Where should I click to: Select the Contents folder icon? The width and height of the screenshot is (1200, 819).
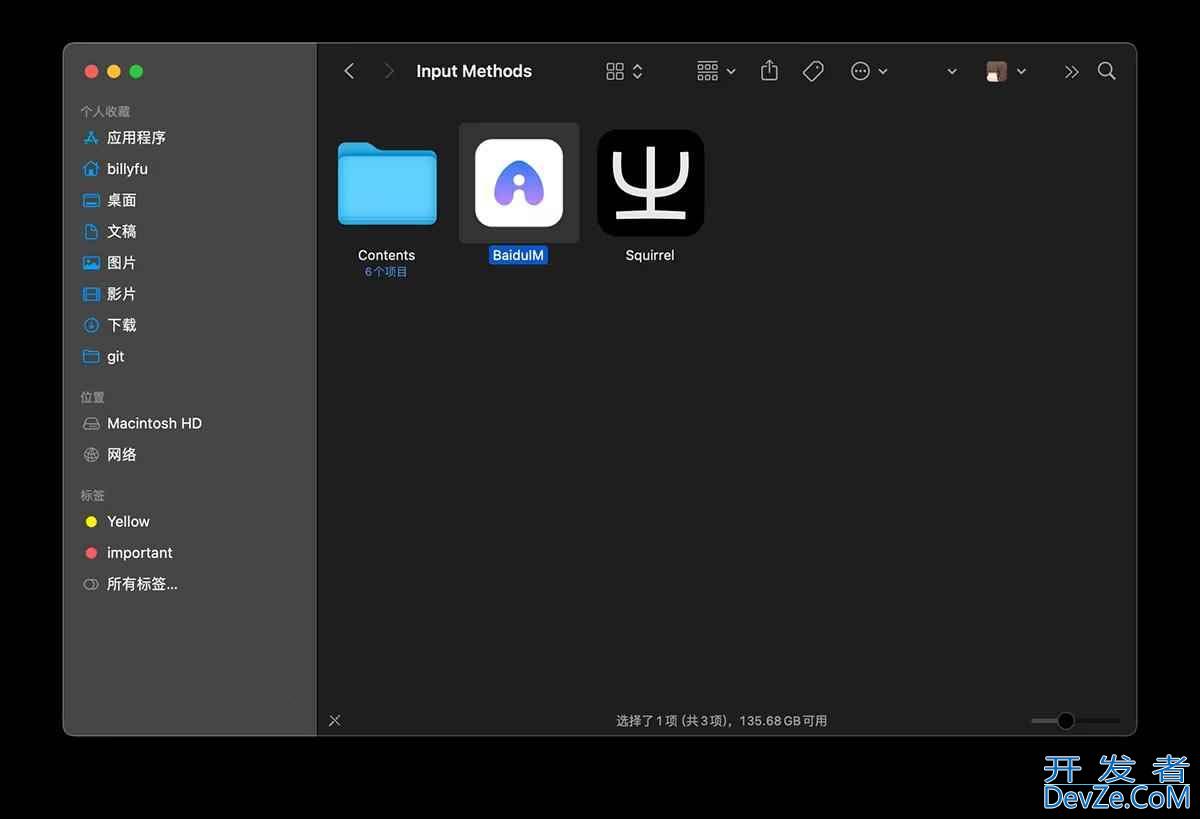(387, 184)
